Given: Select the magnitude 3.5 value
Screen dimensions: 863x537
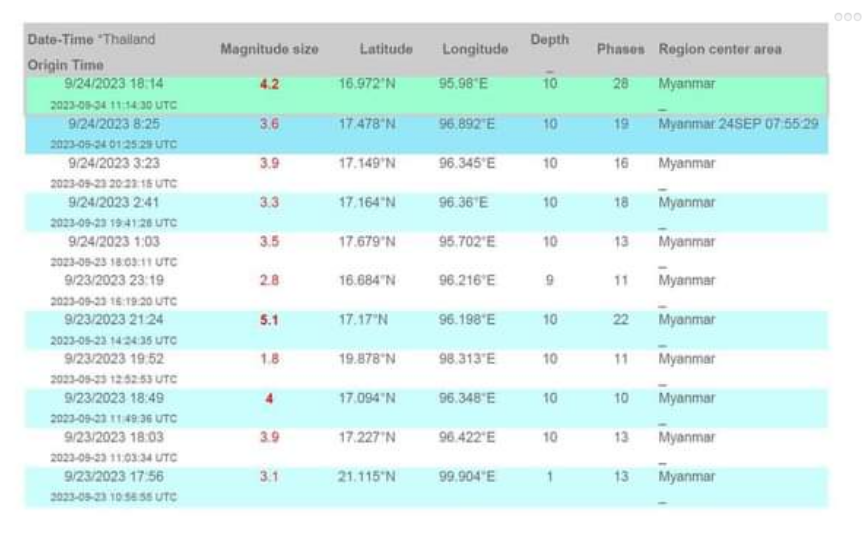Looking at the screenshot, I should pyautogui.click(x=269, y=242).
